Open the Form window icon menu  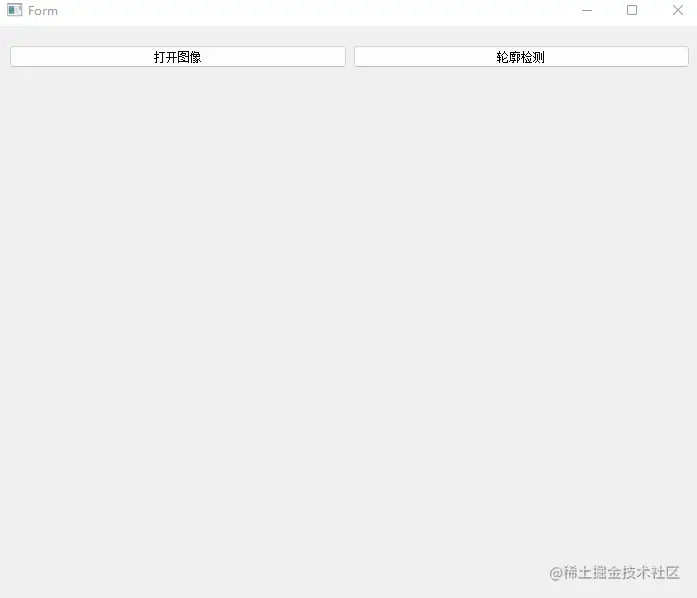[x=14, y=10]
